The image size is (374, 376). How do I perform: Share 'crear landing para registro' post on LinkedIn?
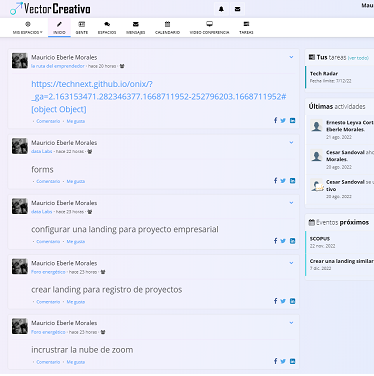292,301
